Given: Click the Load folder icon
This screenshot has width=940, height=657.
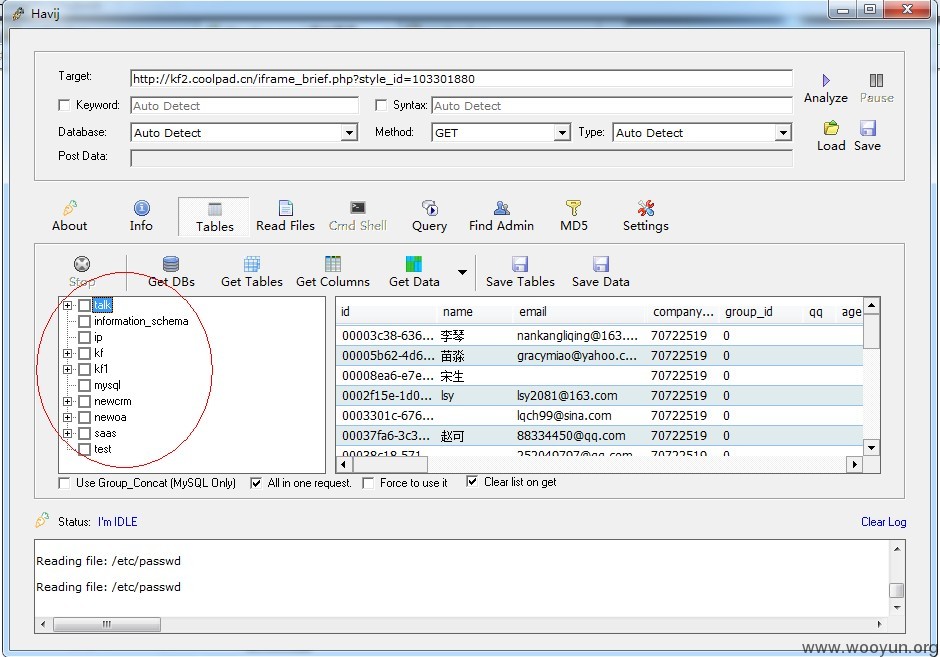Looking at the screenshot, I should pyautogui.click(x=831, y=128).
